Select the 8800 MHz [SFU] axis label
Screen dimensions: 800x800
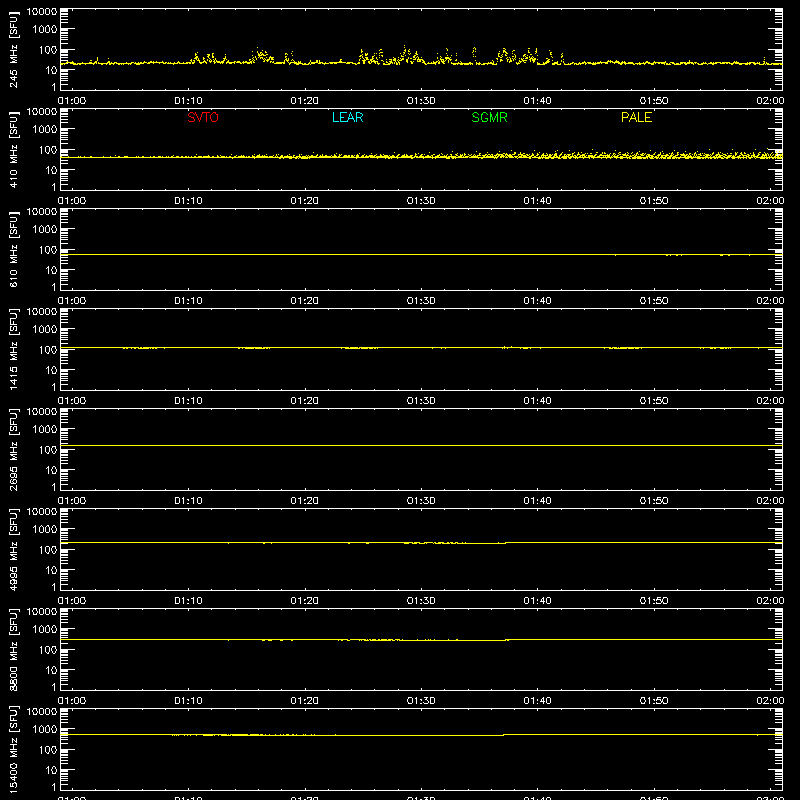(x=14, y=649)
